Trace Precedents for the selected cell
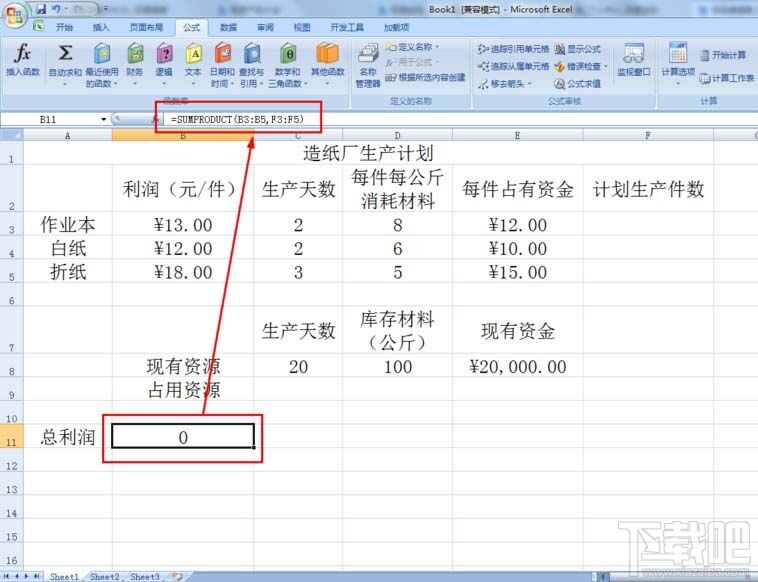 tap(513, 49)
